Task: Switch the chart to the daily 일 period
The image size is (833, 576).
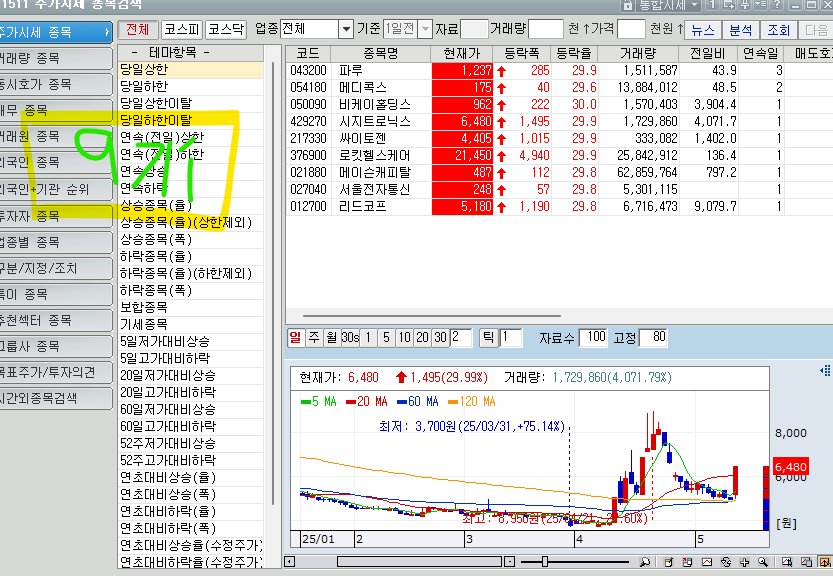Action: pos(295,337)
